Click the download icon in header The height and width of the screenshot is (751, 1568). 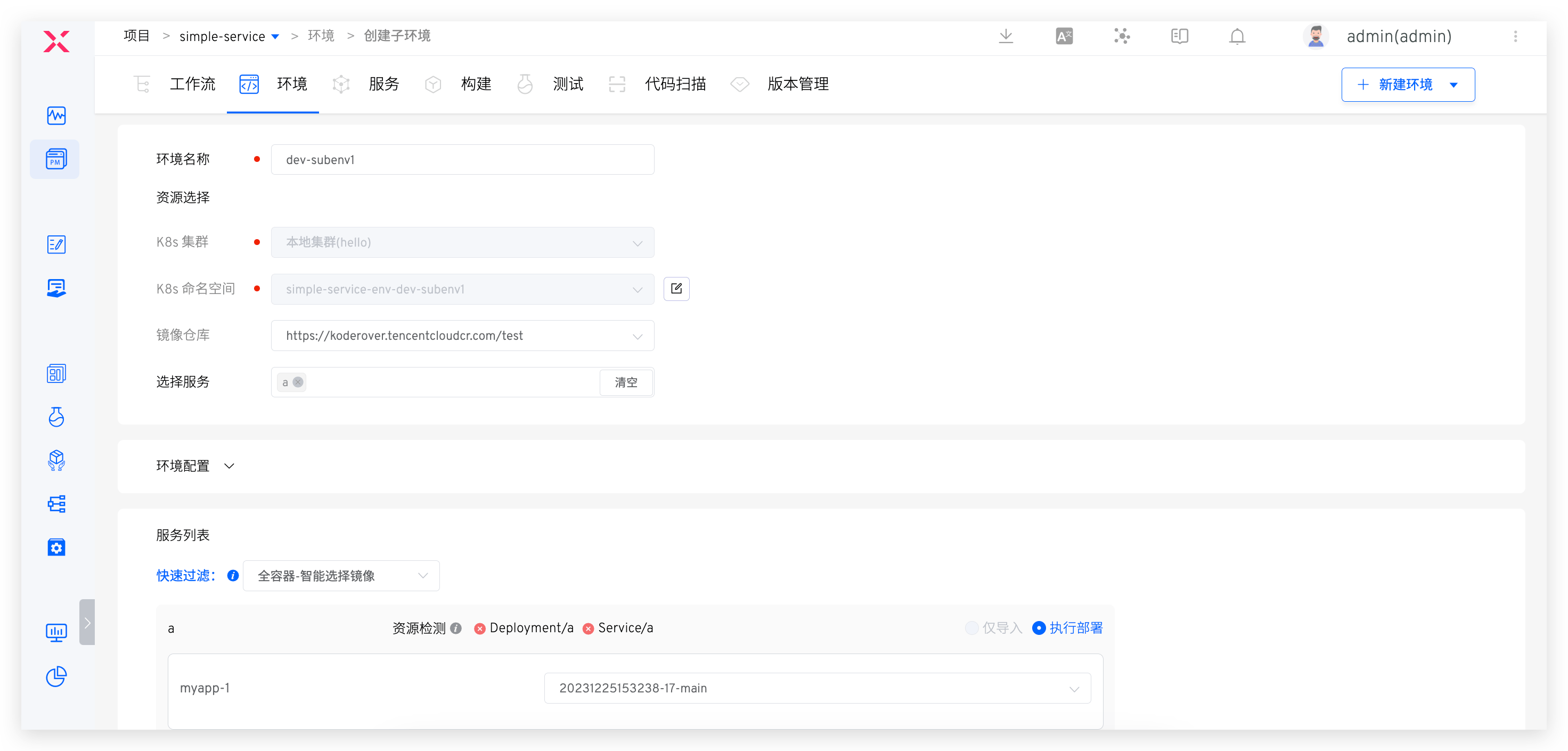[x=1006, y=36]
